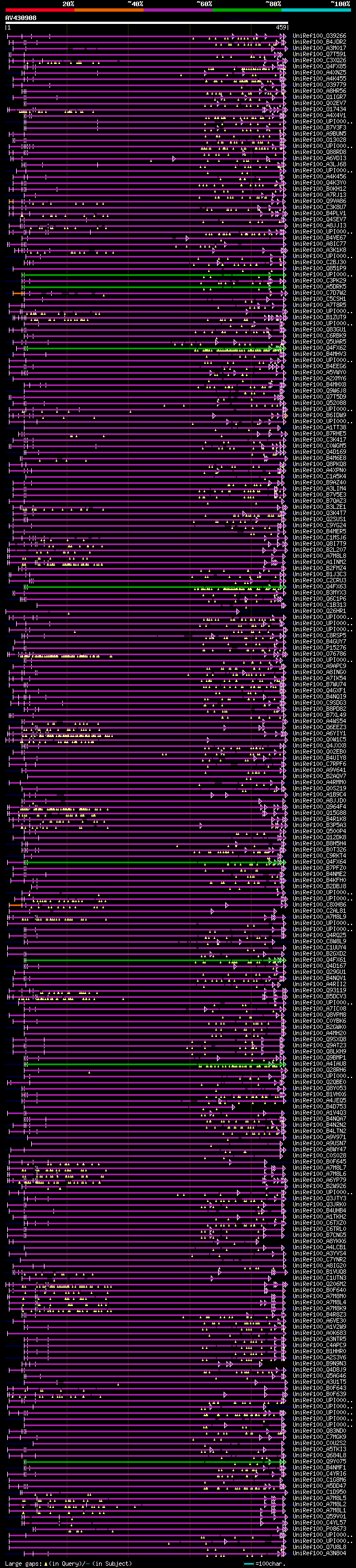
Task: Click the red 20% identity legend segment
Action: coord(39,10)
